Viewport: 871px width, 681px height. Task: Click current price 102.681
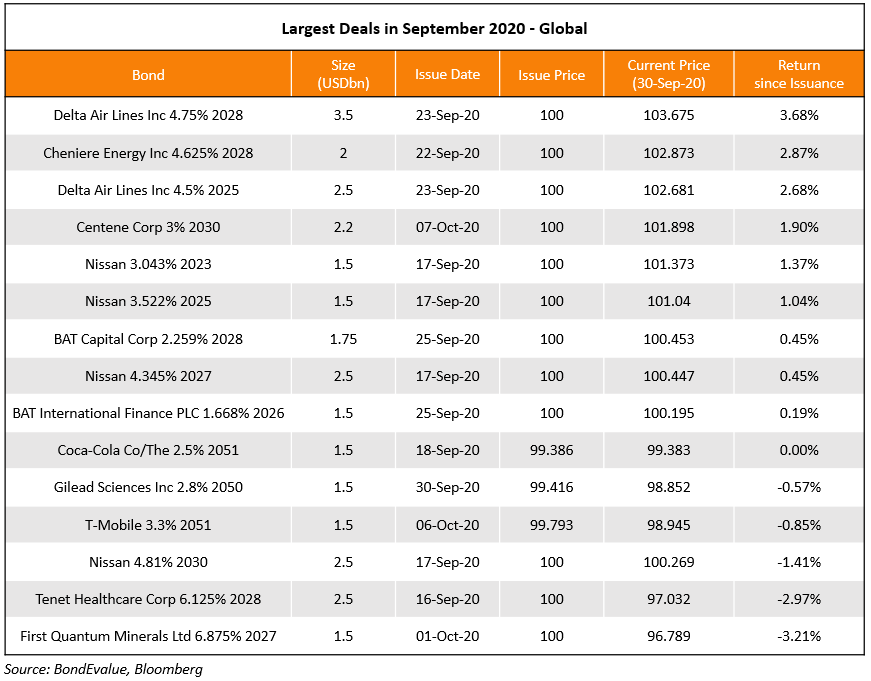(x=669, y=190)
